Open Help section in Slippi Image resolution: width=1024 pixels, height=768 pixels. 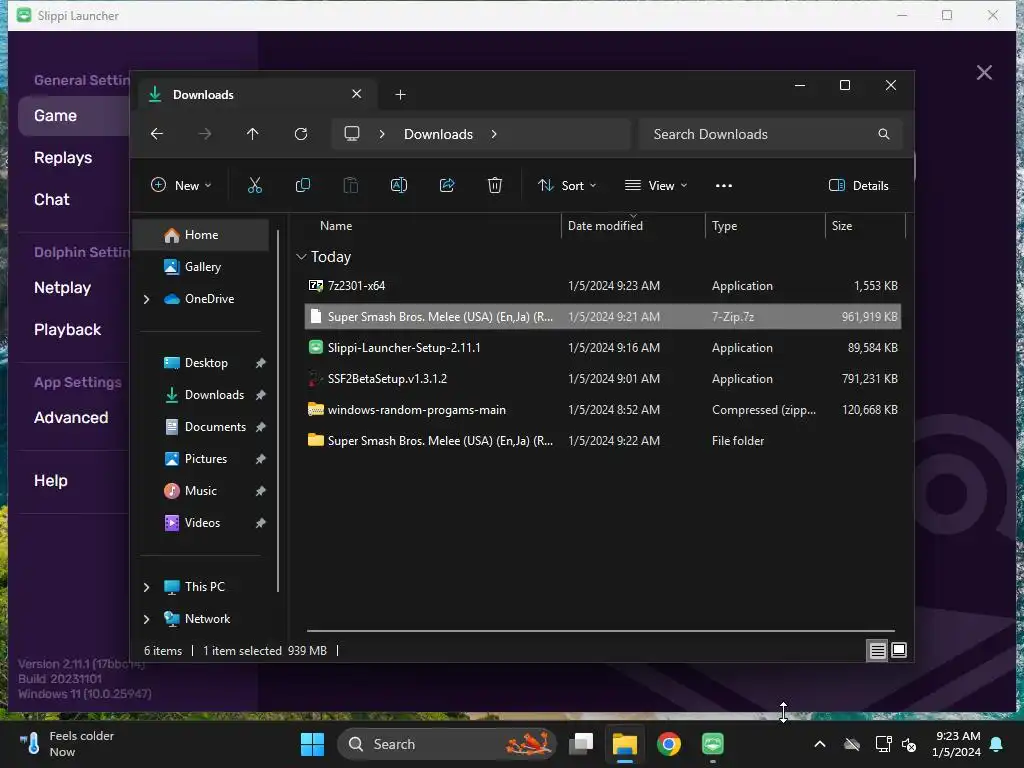[50, 481]
